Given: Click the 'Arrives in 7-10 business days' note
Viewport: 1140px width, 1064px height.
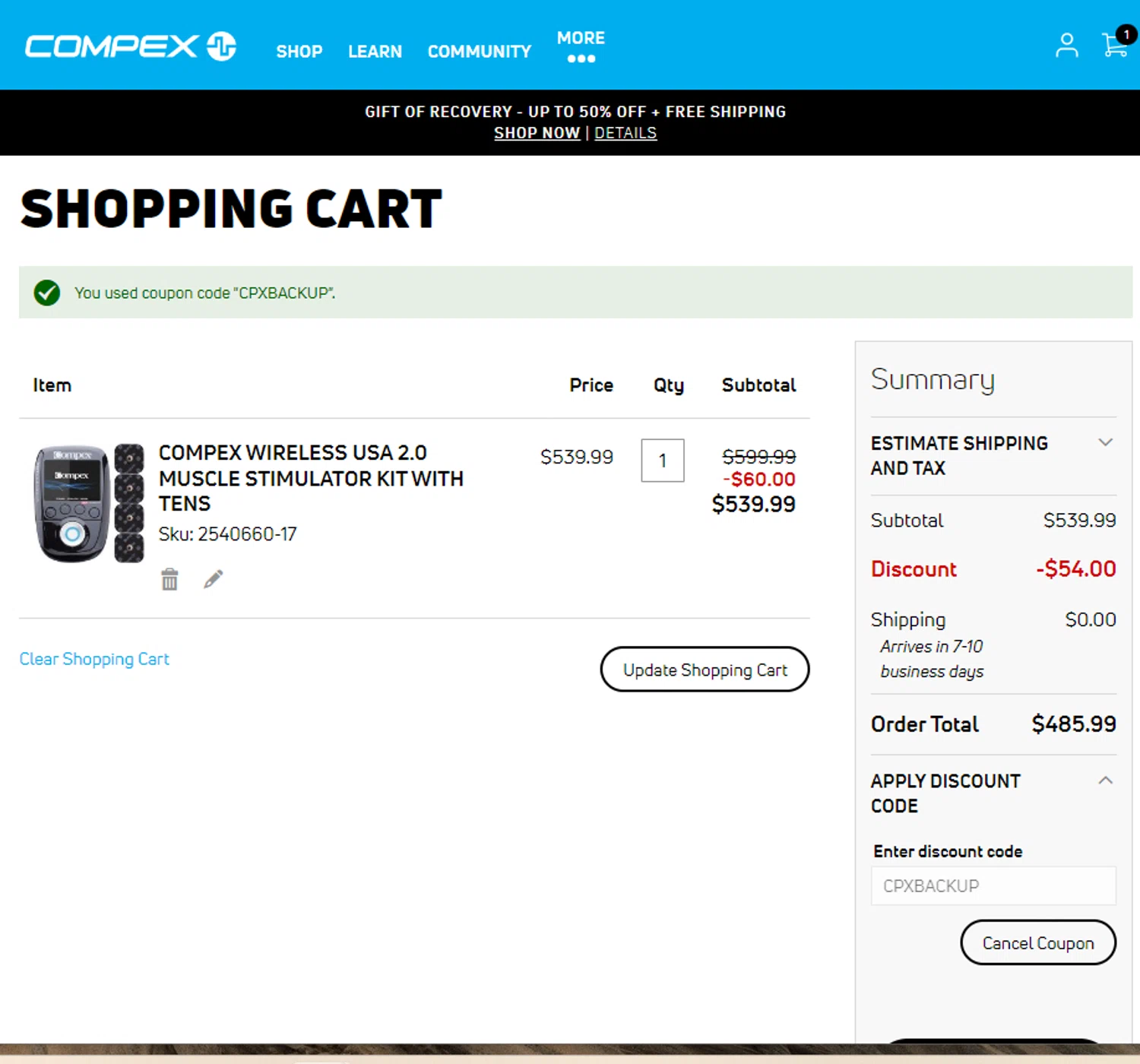Looking at the screenshot, I should point(932,659).
